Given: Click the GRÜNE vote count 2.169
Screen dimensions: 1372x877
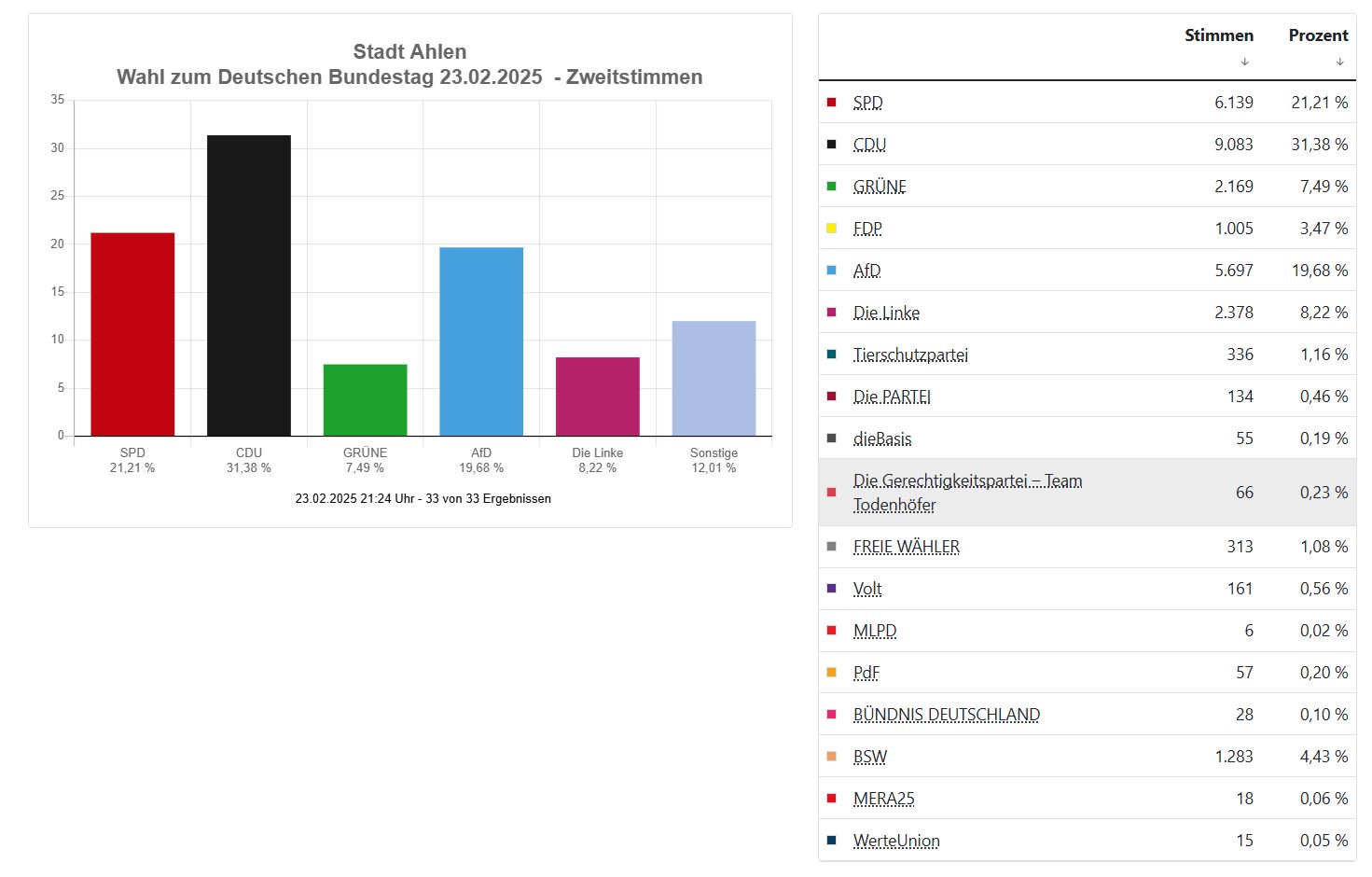Looking at the screenshot, I should pos(1233,187).
